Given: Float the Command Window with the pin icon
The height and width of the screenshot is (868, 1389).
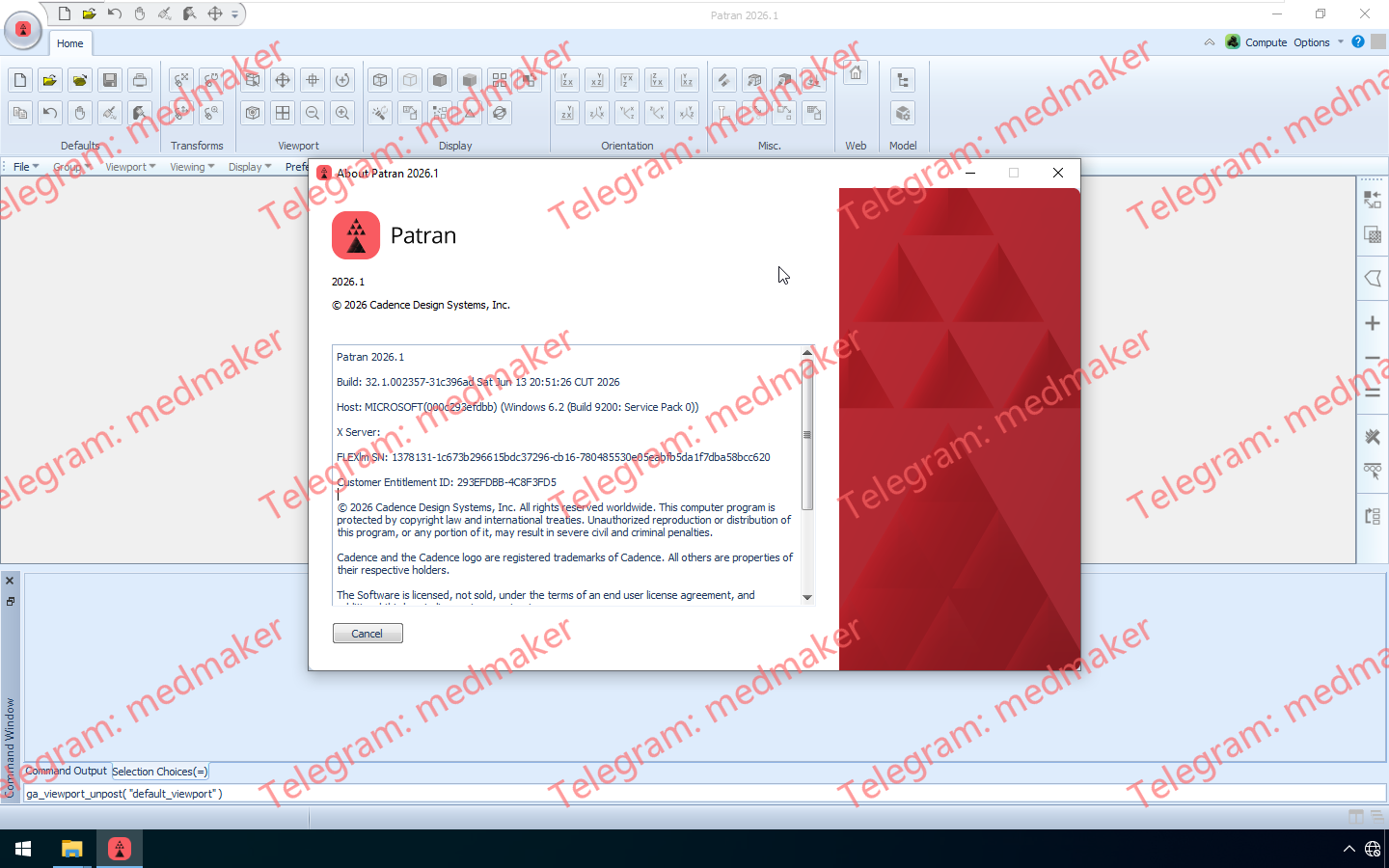Looking at the screenshot, I should coord(10,602).
